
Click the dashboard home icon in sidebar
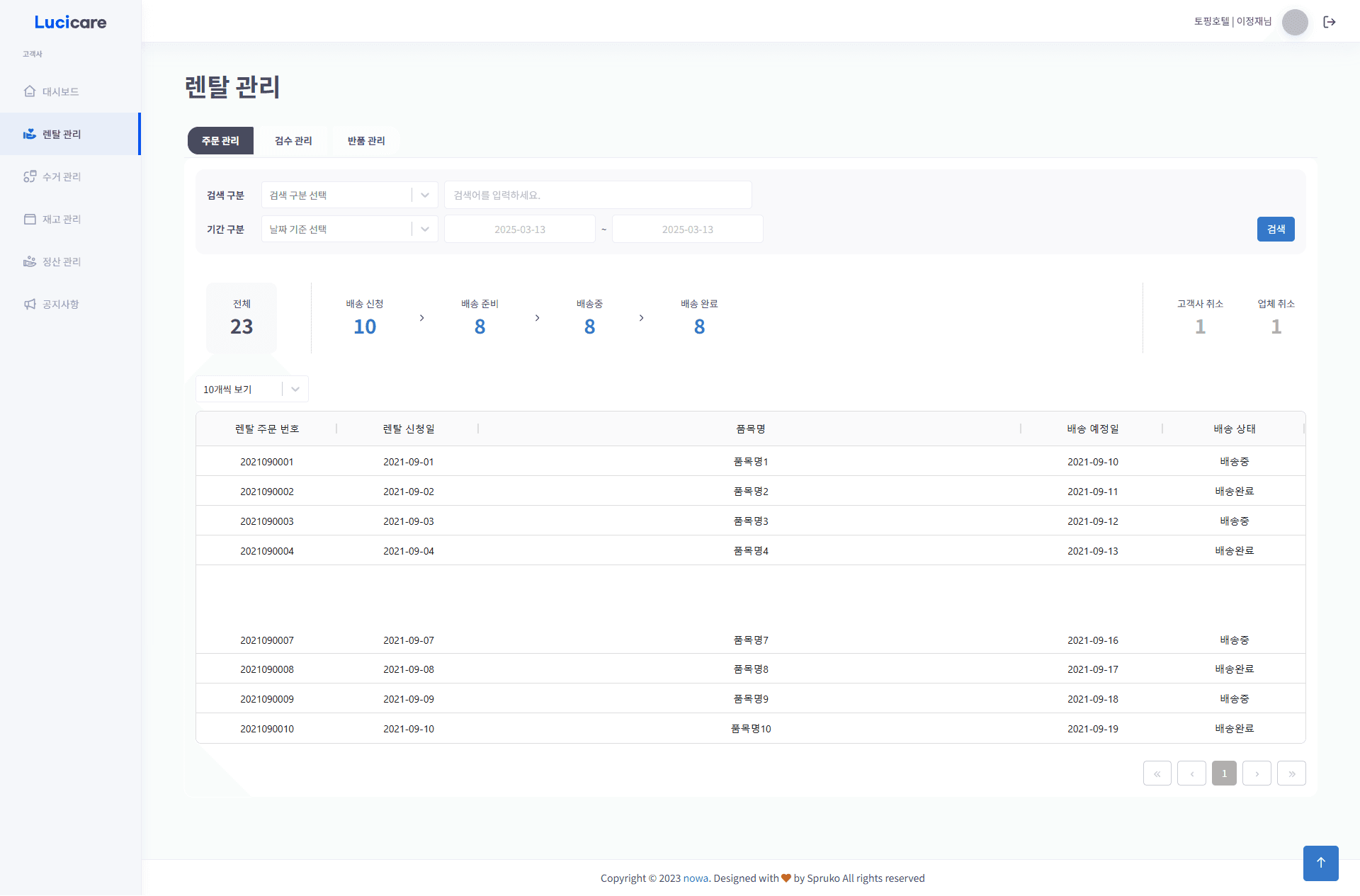tap(30, 91)
